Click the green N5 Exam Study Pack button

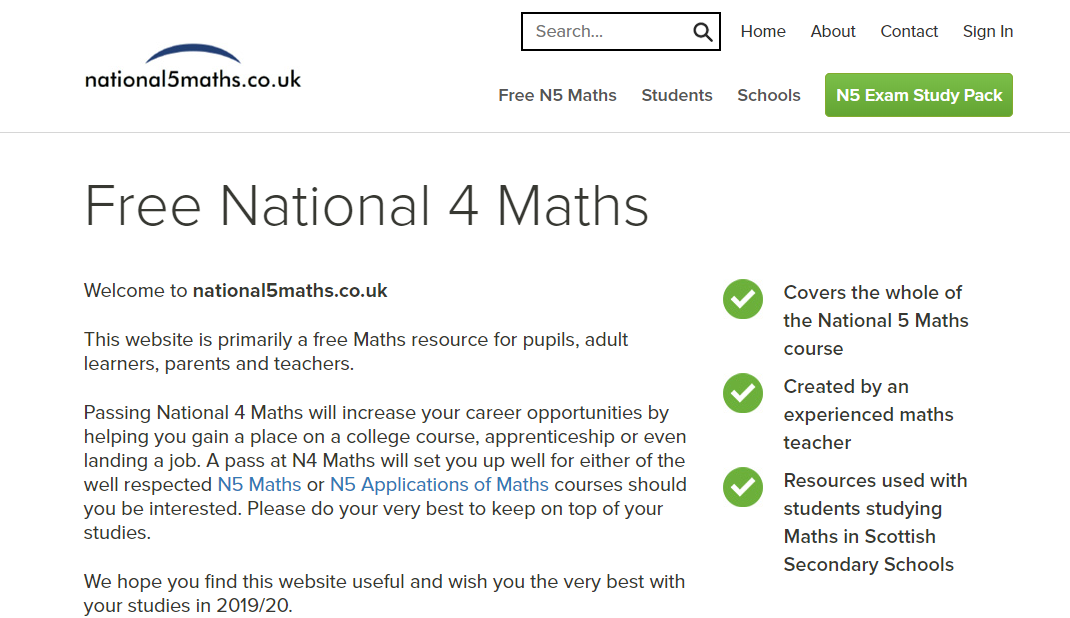click(x=918, y=95)
